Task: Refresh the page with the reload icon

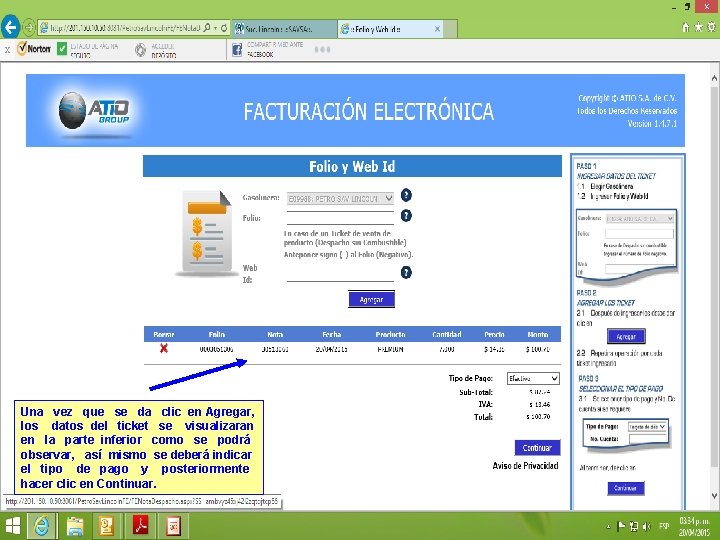Action: [224, 28]
